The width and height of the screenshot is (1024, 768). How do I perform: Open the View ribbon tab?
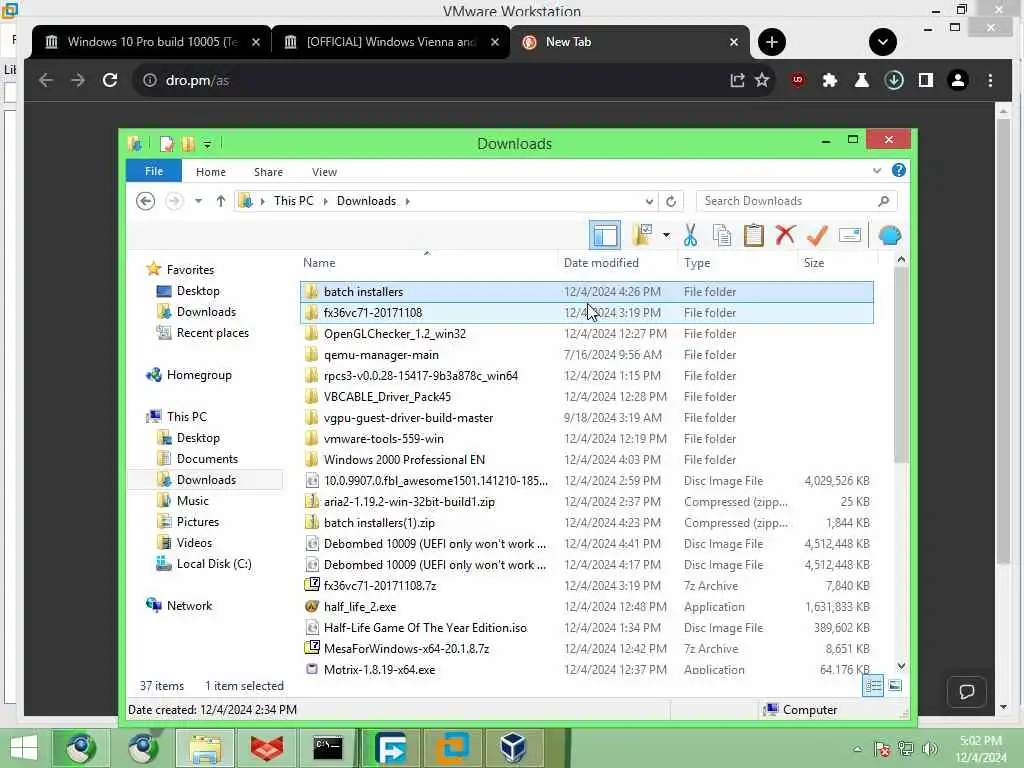pos(324,172)
